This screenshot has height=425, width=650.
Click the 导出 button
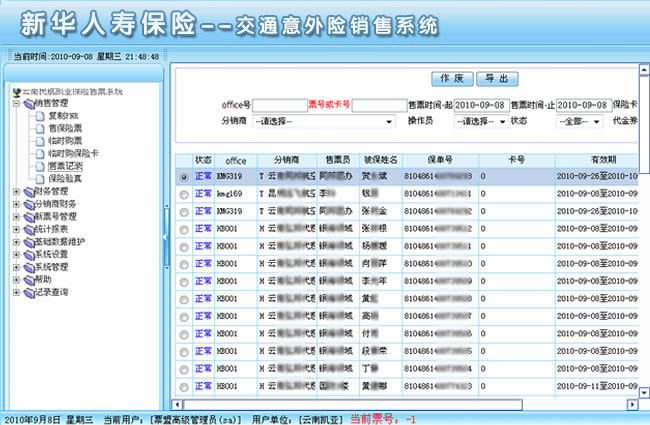pos(497,79)
